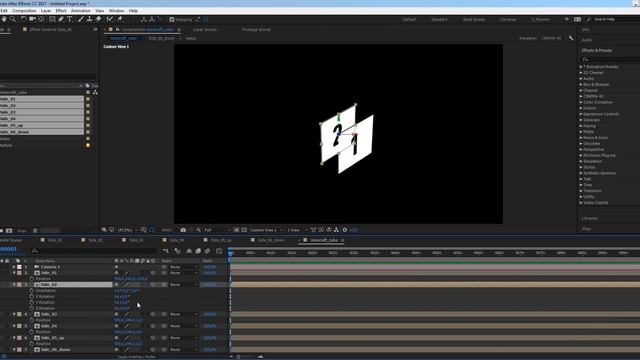
Task: Click the Side_06_down breadcrumb in viewer
Action: click(x=162, y=38)
